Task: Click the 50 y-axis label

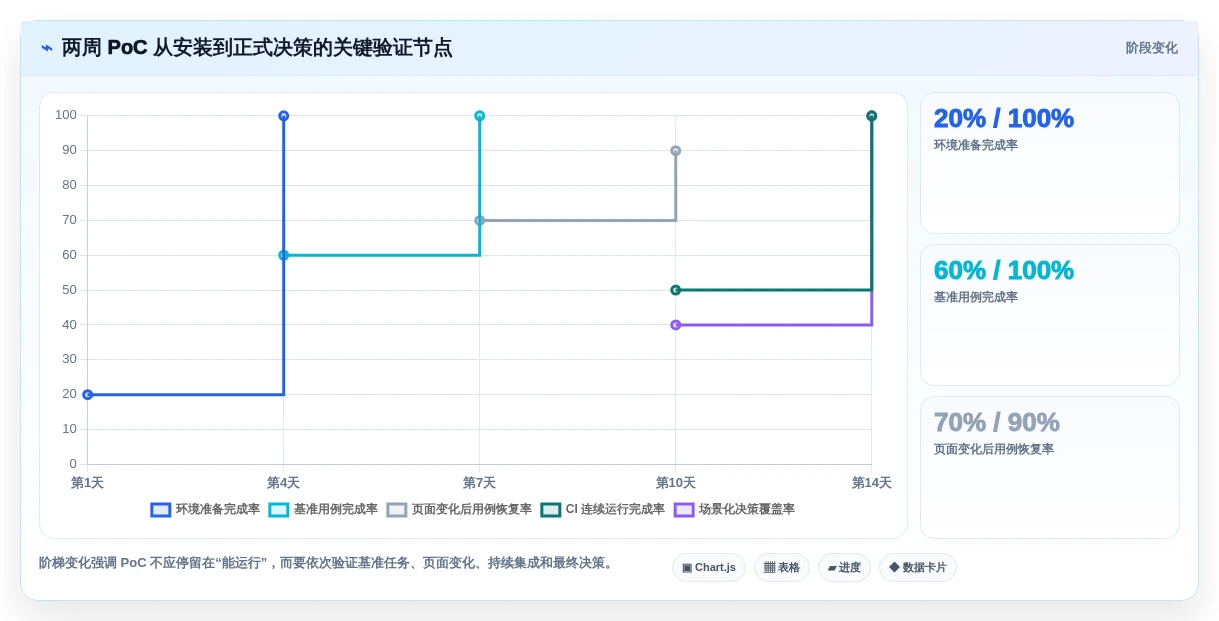Action: (x=69, y=290)
